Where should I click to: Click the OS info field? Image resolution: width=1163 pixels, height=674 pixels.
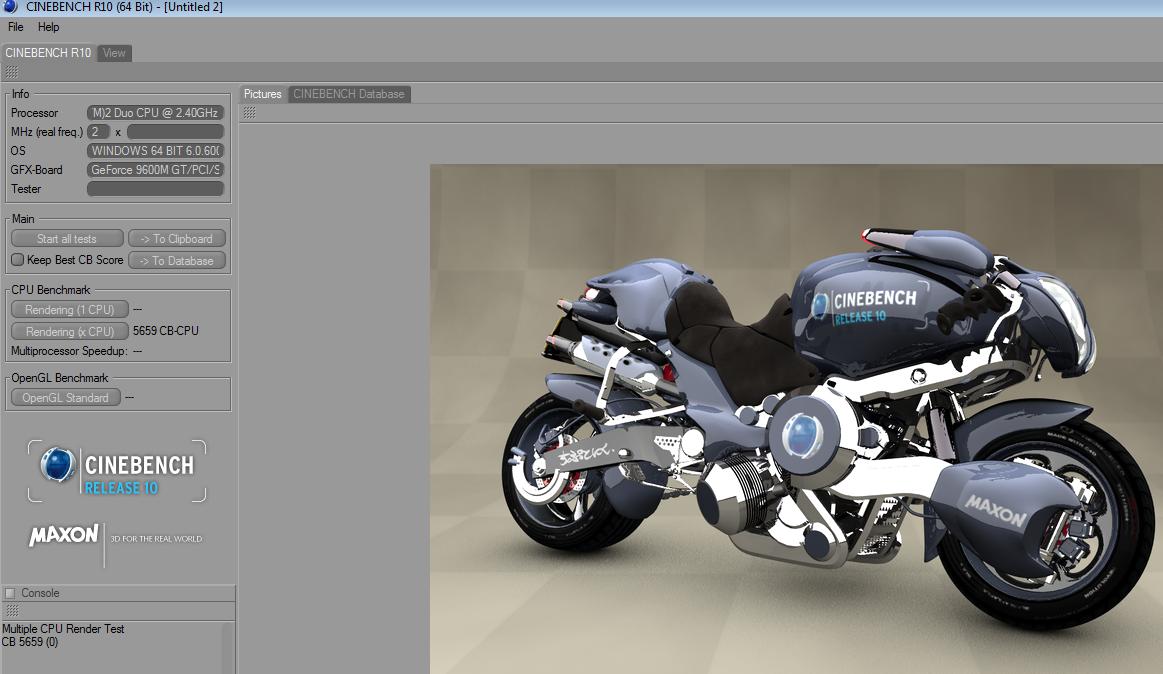155,151
